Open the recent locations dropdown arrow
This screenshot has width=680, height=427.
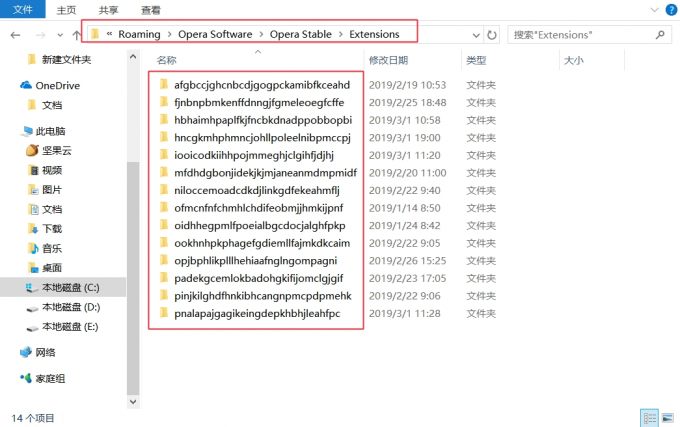click(60, 35)
